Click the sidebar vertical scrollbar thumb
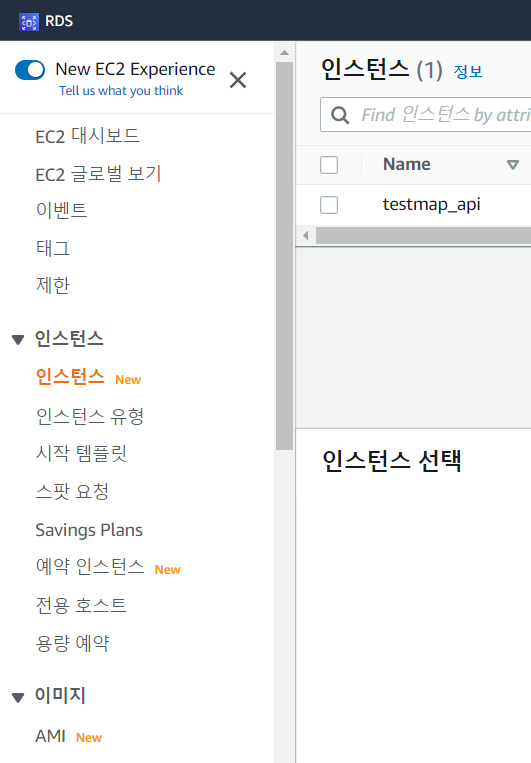531x763 pixels. (x=284, y=256)
